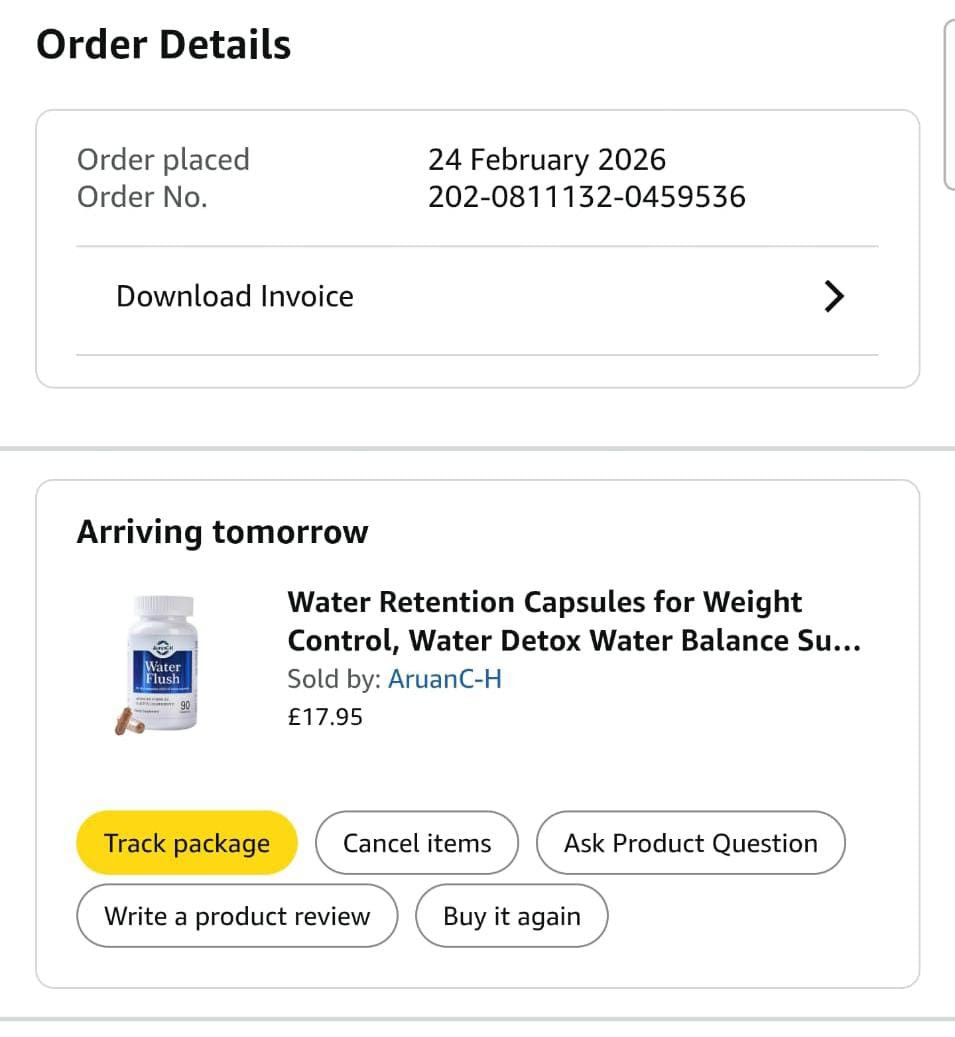
Task: Click the Order Details page heading
Action: (x=164, y=45)
